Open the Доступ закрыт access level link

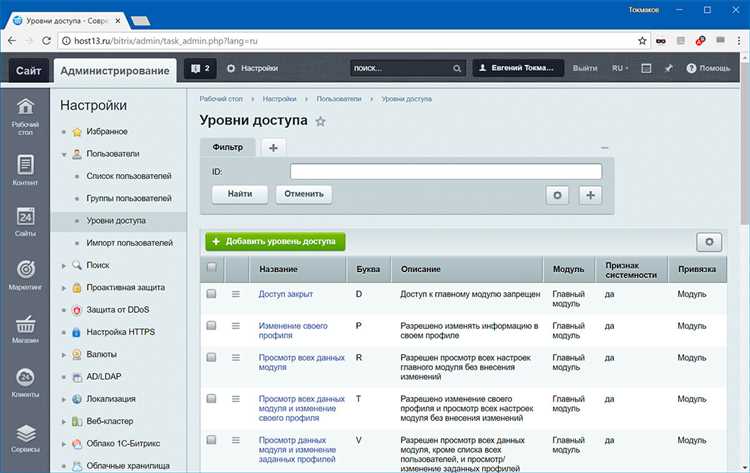(286, 294)
